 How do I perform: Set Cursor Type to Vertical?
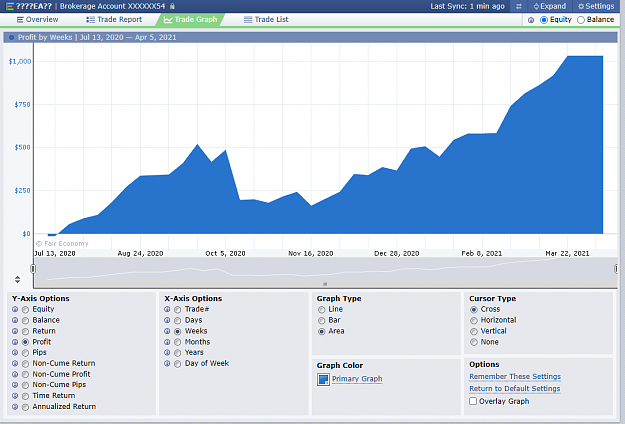click(x=474, y=331)
